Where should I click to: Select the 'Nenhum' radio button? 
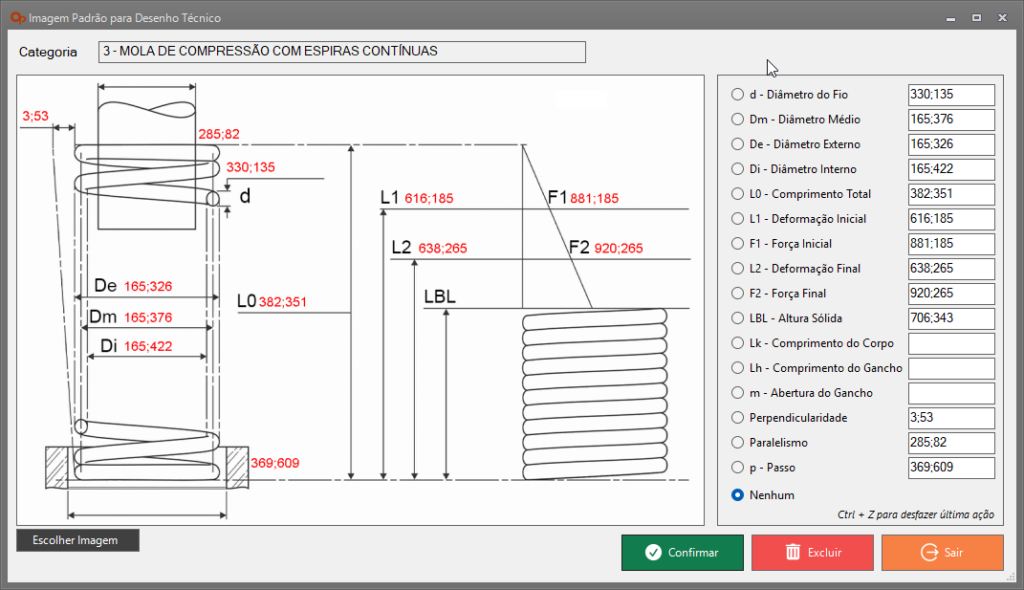(738, 495)
